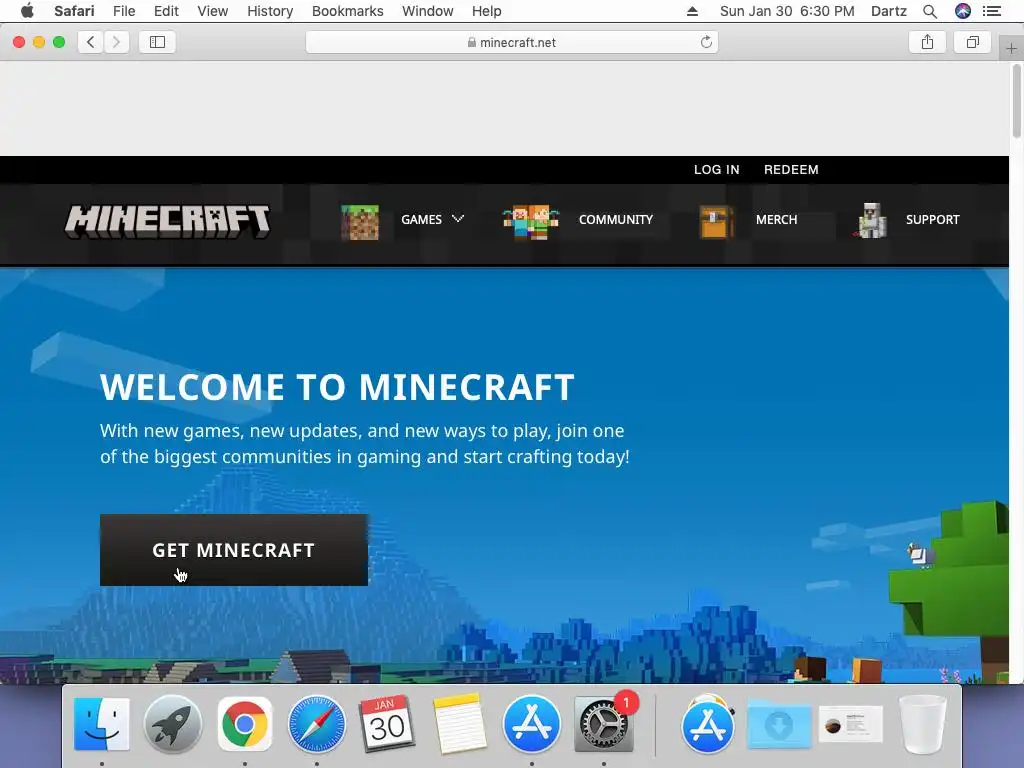
Task: Click the eject icon in menu bar
Action: pyautogui.click(x=692, y=11)
